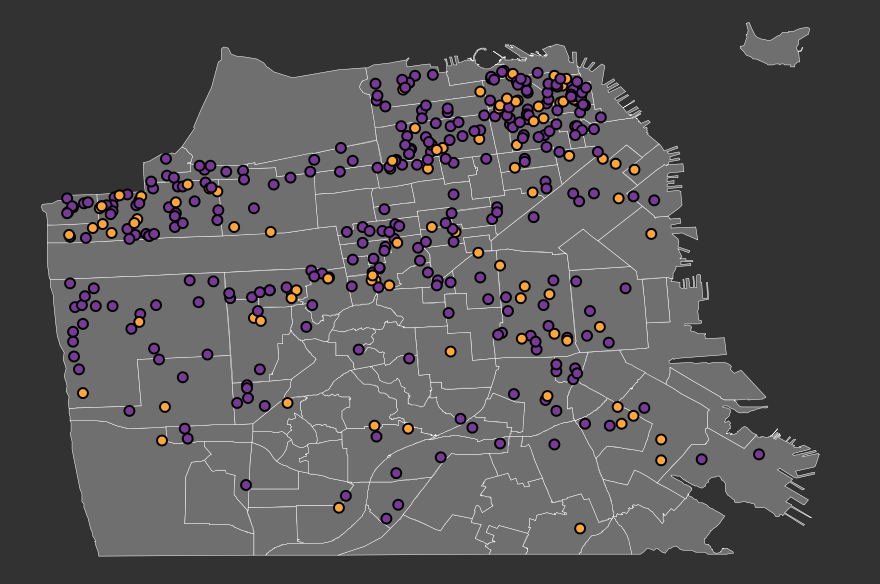The image size is (880, 584).
Task: Select the lone purple dot in the empty hills area west of center
Action: click(359, 350)
